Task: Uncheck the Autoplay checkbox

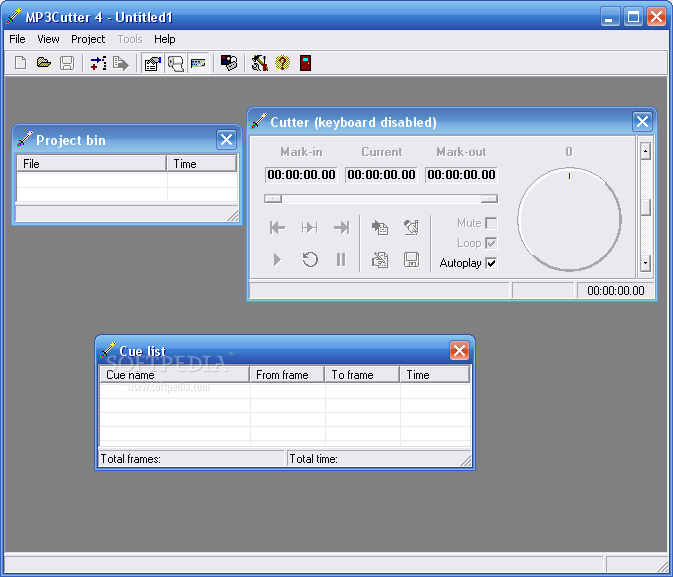Action: pyautogui.click(x=491, y=263)
